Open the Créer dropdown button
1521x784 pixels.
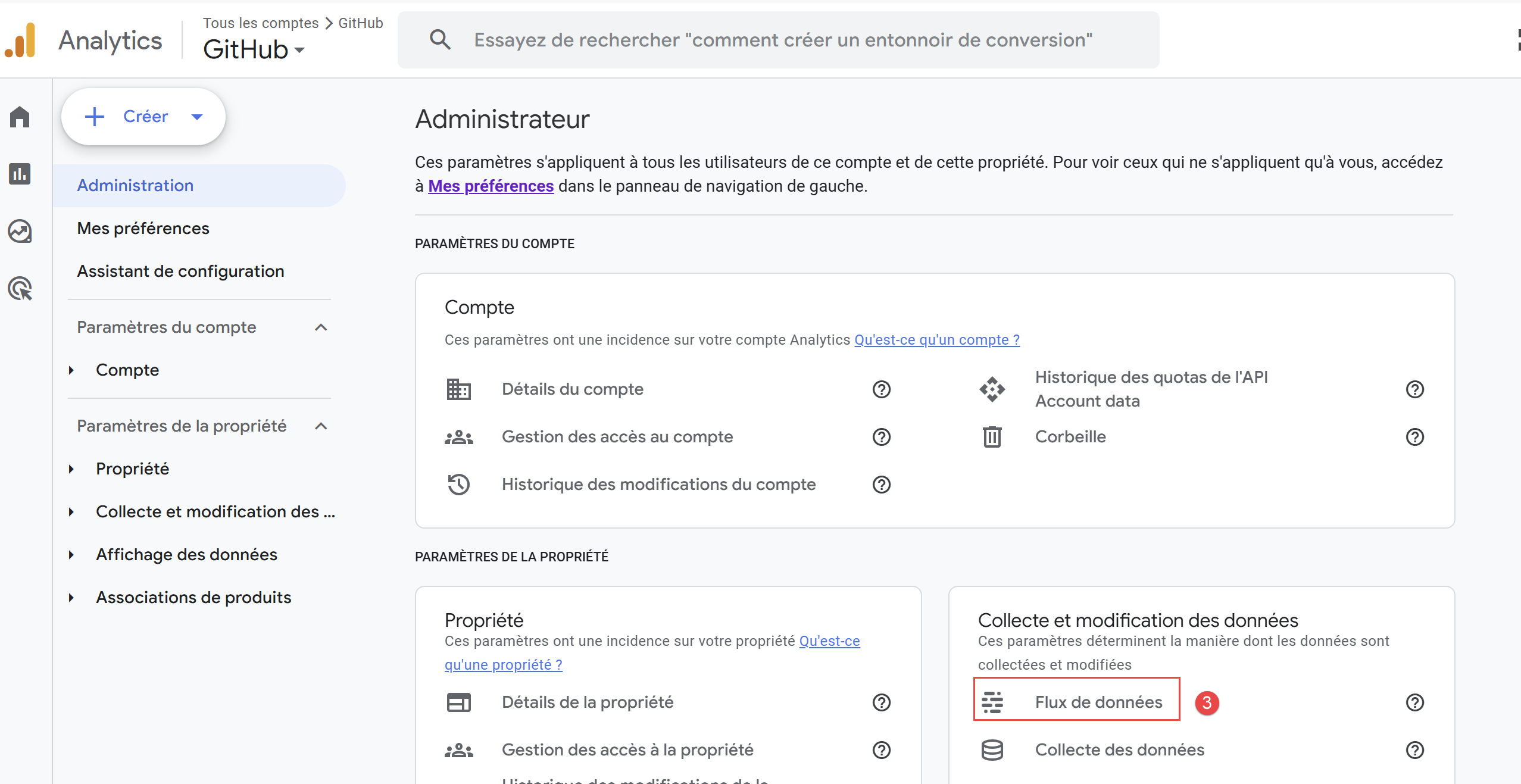pos(143,117)
